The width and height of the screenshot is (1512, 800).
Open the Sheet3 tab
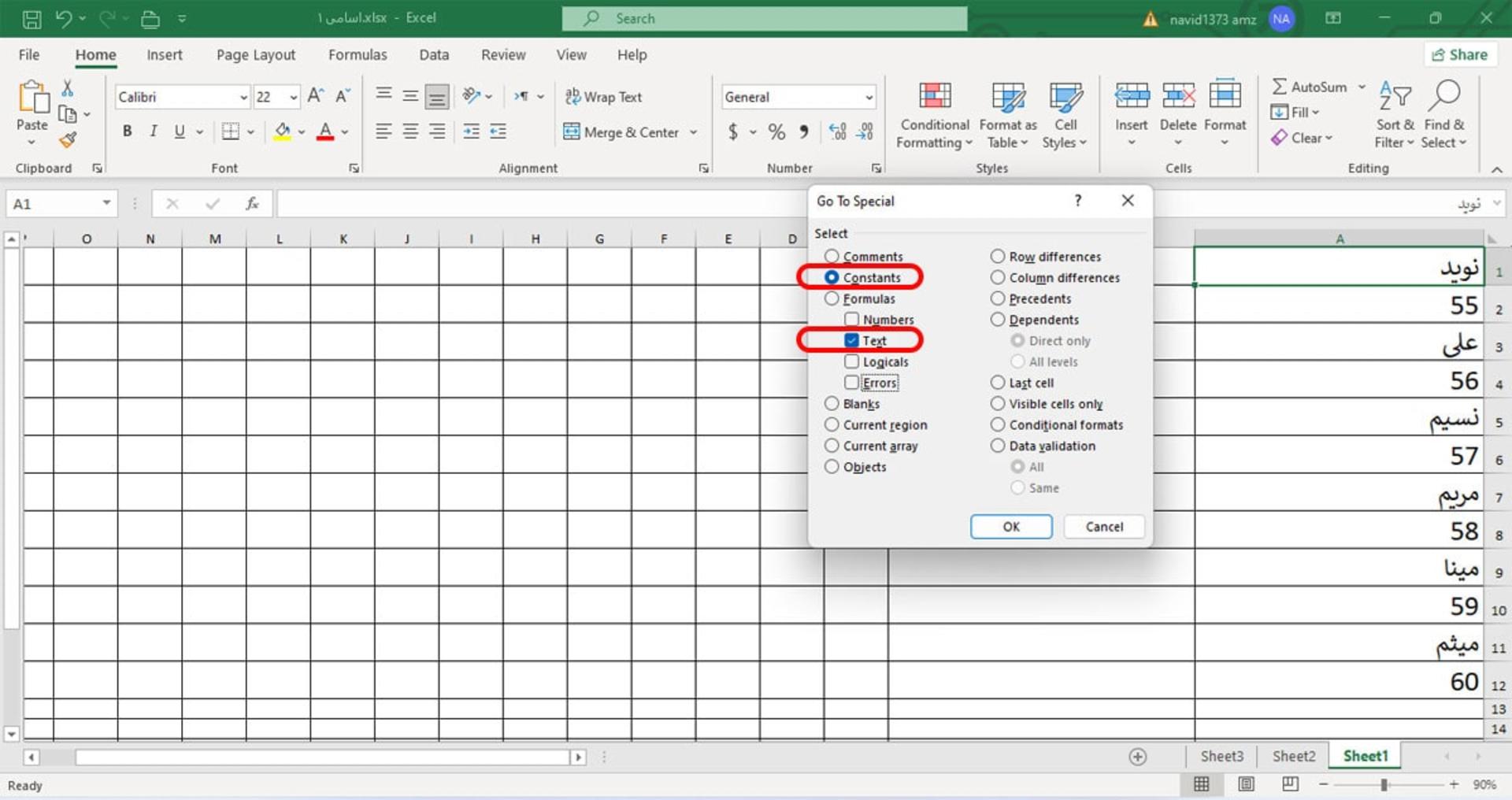(1222, 756)
